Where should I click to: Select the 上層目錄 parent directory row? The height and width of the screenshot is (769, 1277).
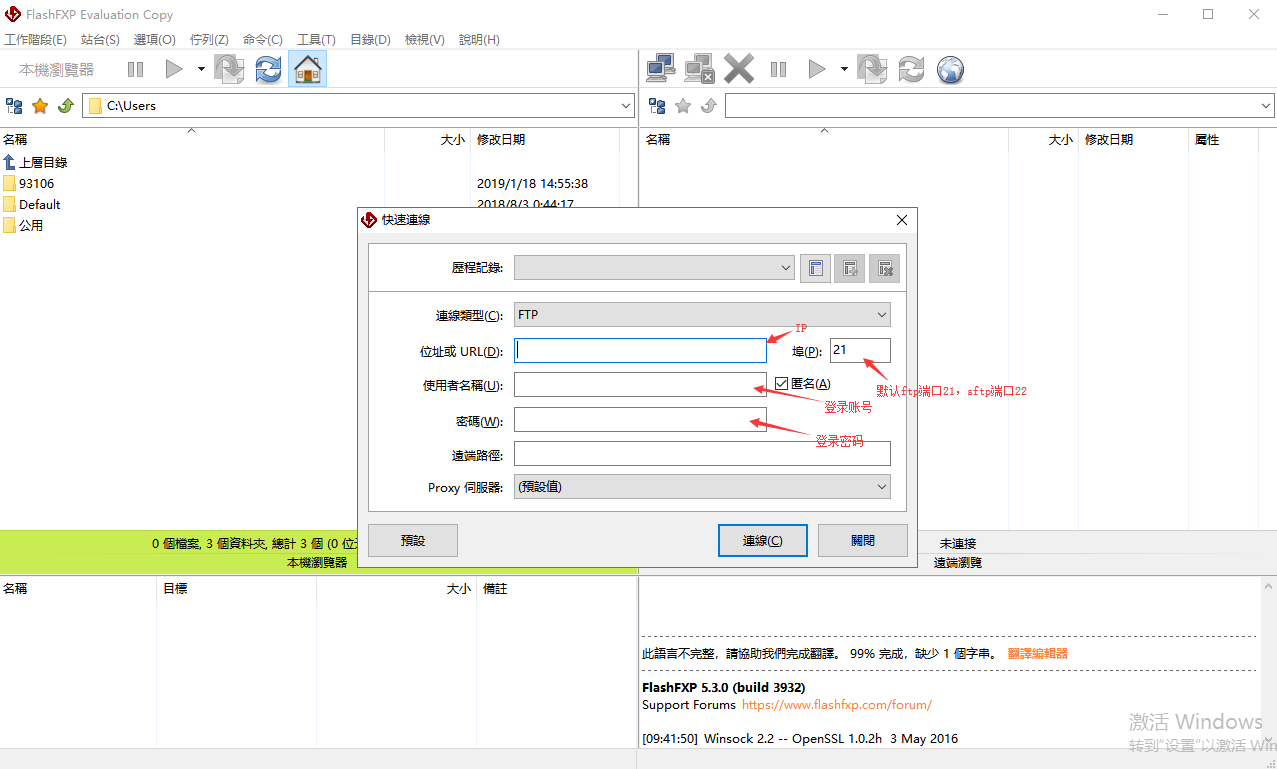pos(44,162)
